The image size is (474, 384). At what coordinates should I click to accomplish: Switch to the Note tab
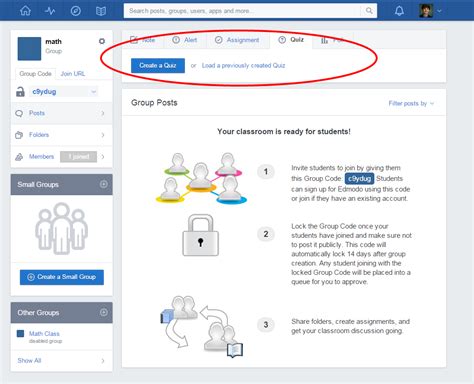[x=143, y=40]
